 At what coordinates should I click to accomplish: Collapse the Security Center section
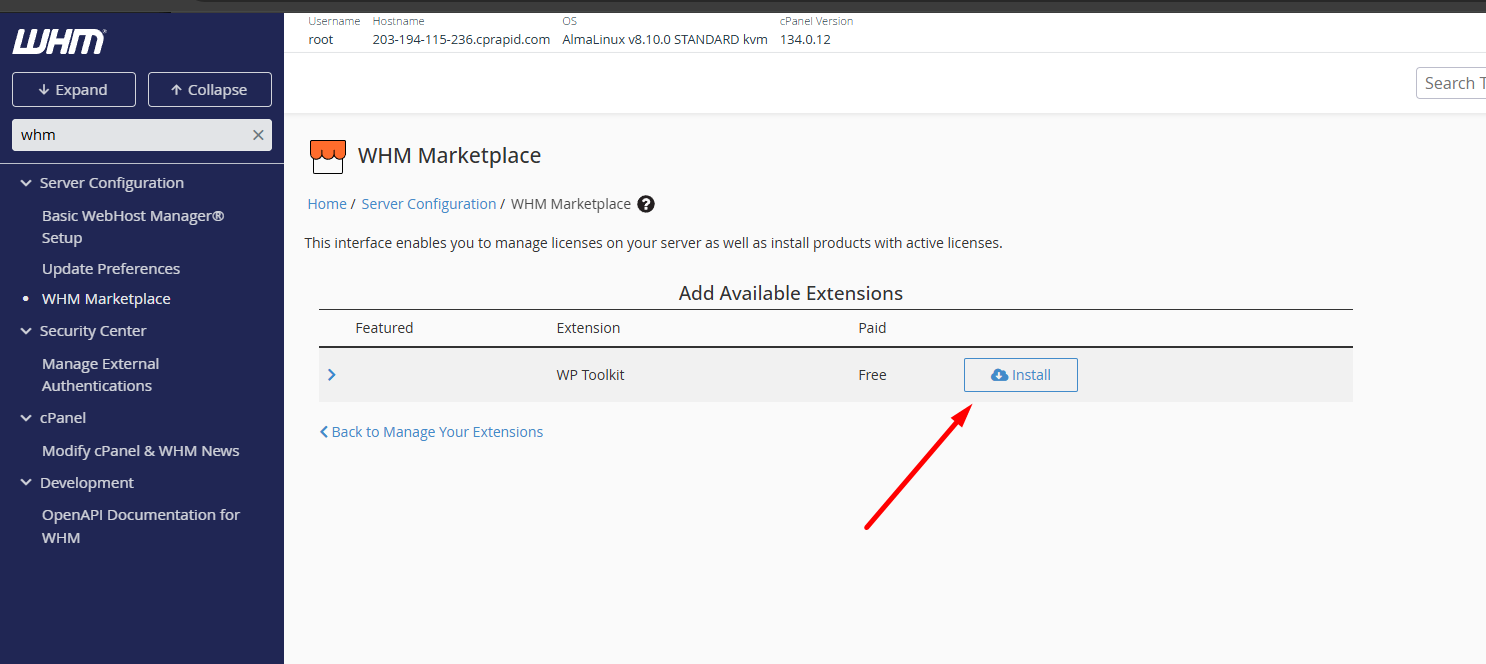[26, 331]
